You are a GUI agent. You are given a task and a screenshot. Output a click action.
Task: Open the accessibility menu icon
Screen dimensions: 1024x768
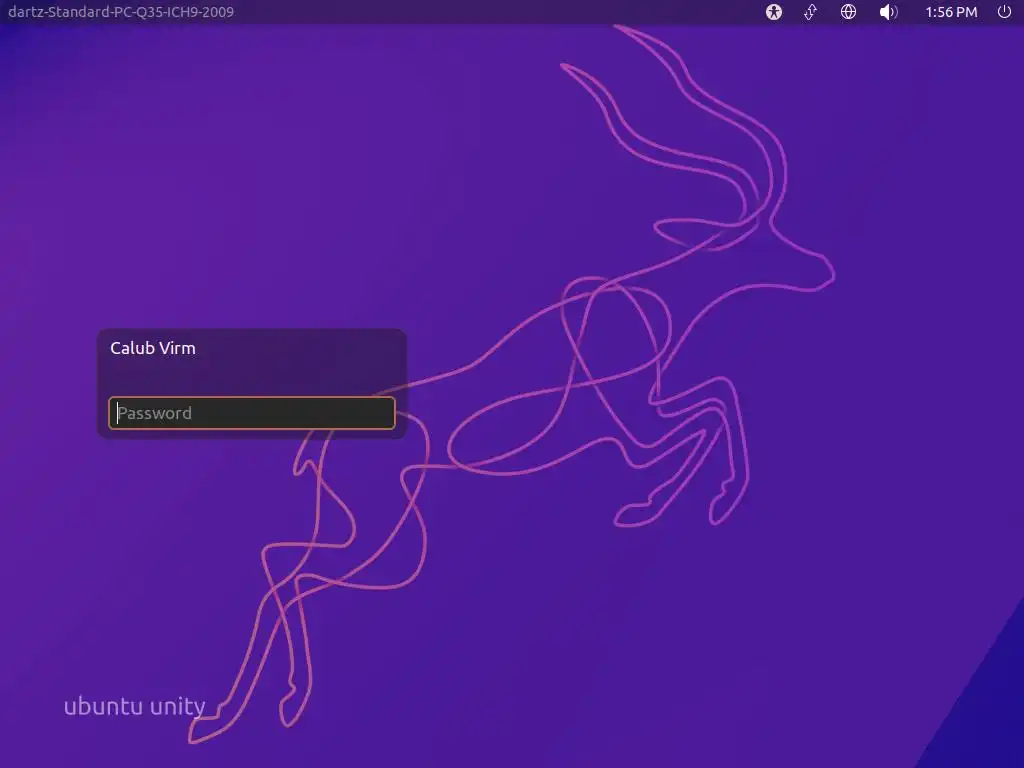coord(774,12)
